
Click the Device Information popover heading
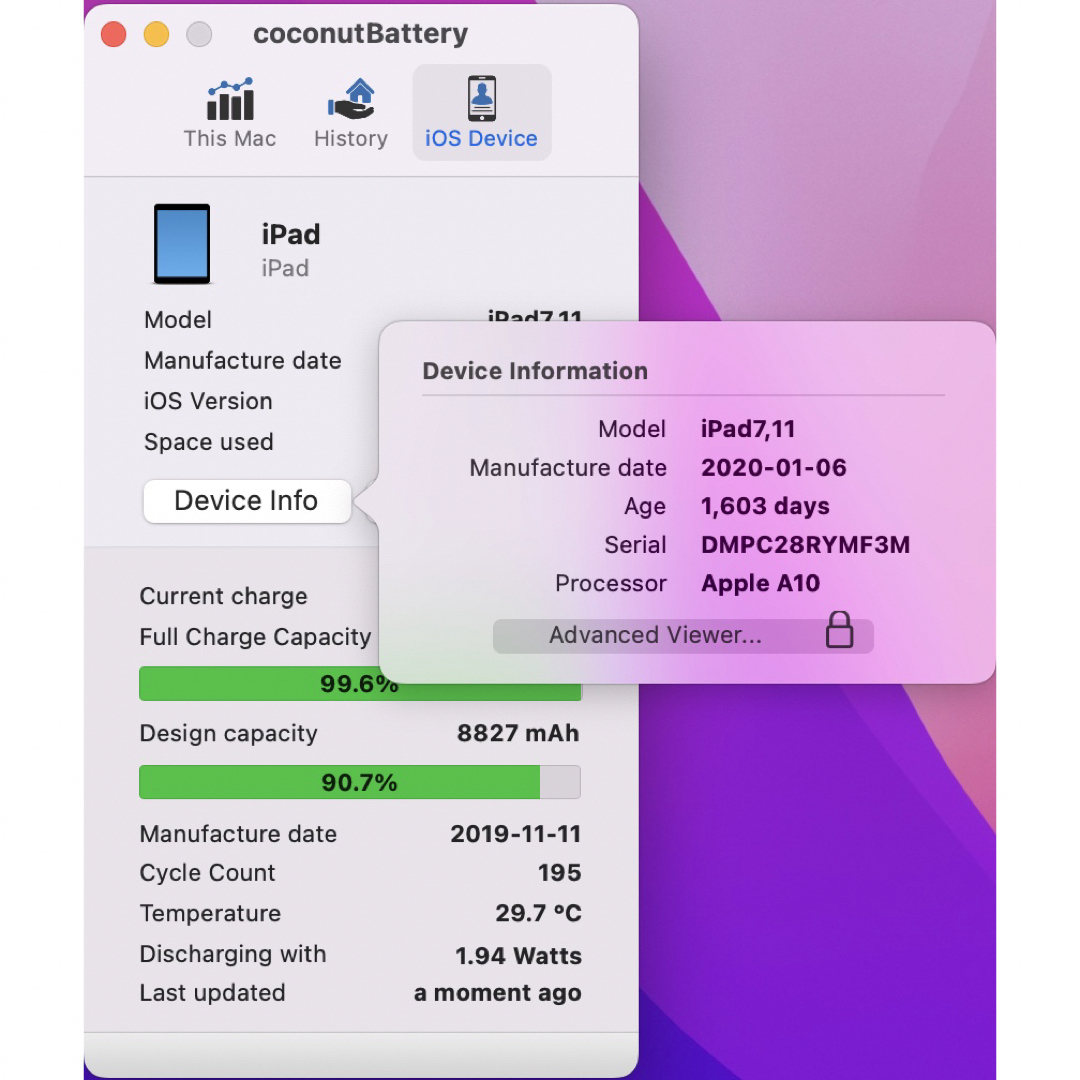point(535,371)
